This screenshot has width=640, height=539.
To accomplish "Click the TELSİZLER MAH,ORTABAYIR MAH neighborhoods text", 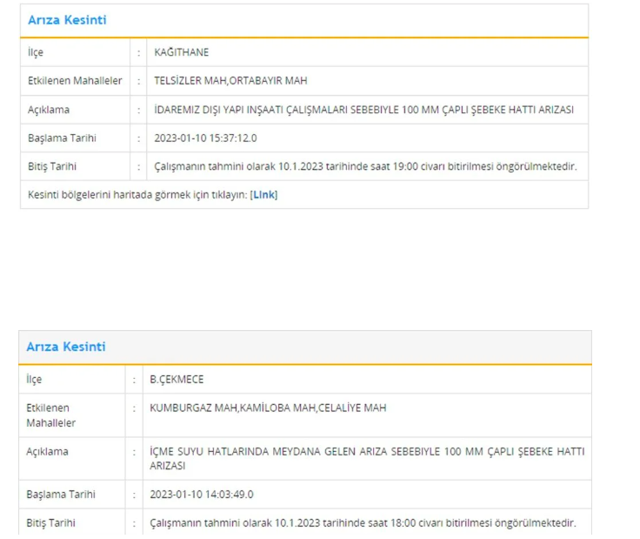I will click(229, 80).
